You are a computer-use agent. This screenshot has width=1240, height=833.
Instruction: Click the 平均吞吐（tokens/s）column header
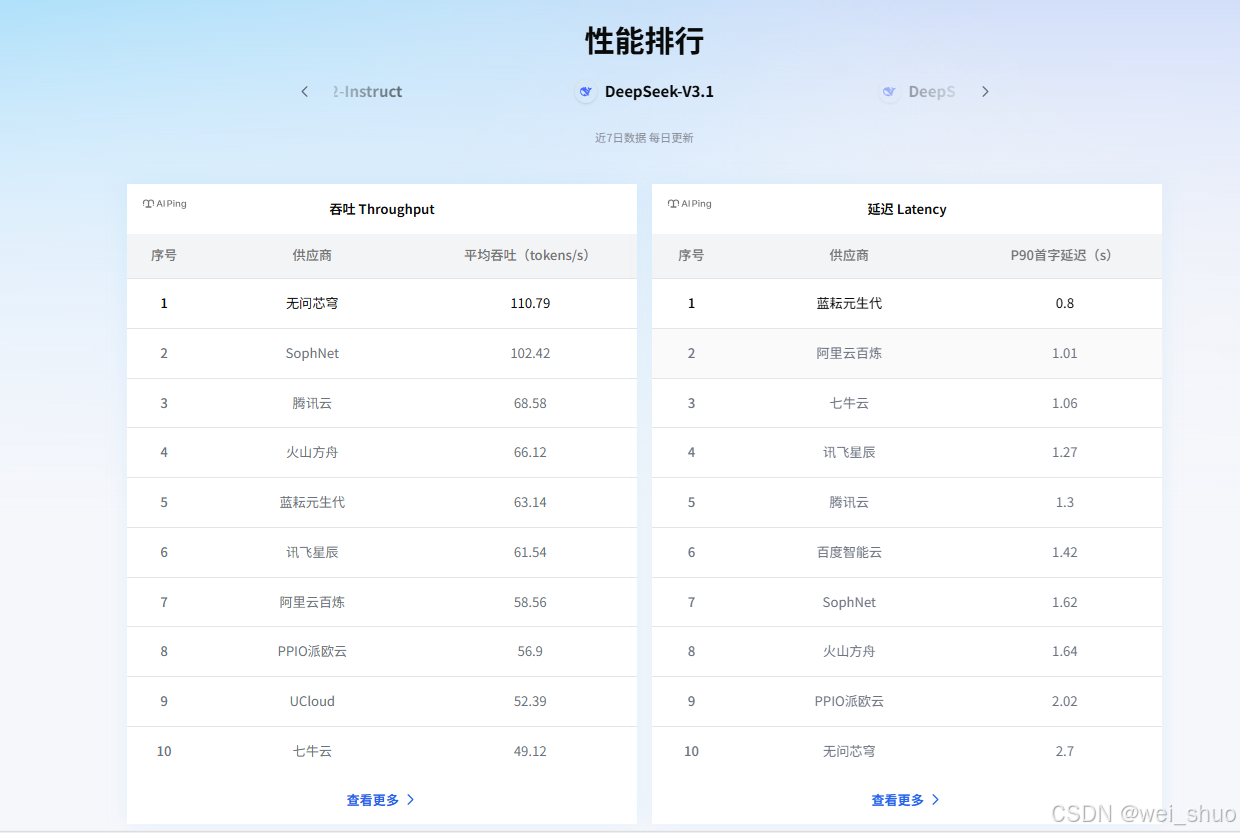coord(530,255)
